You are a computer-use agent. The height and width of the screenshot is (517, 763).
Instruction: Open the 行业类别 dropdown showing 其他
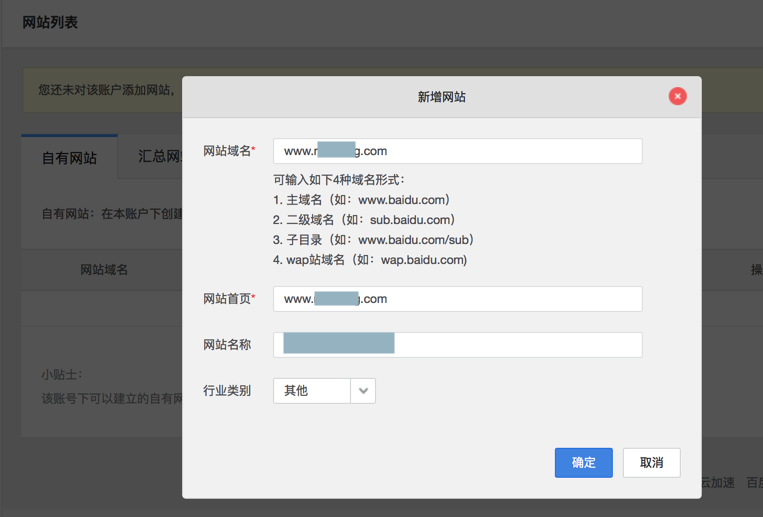[x=313, y=391]
